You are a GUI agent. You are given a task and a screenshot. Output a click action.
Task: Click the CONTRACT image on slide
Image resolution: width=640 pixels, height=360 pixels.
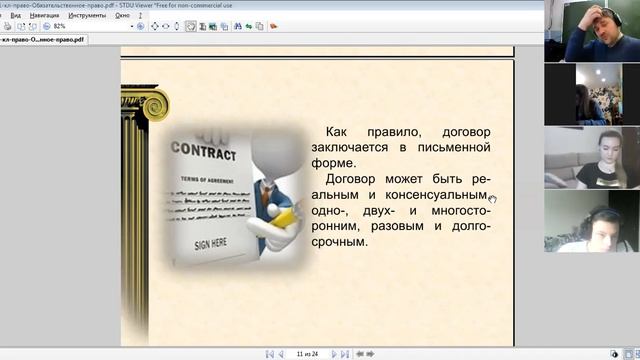pyautogui.click(x=236, y=198)
